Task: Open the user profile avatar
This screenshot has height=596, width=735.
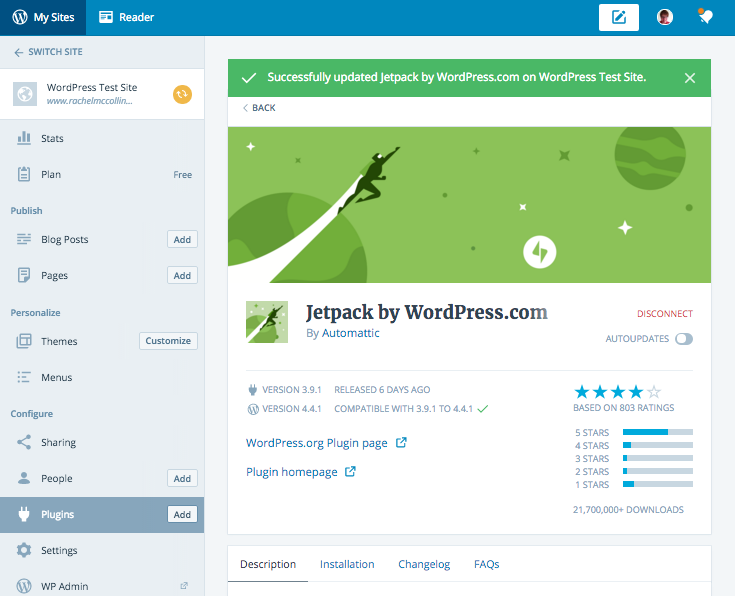Action: click(665, 17)
